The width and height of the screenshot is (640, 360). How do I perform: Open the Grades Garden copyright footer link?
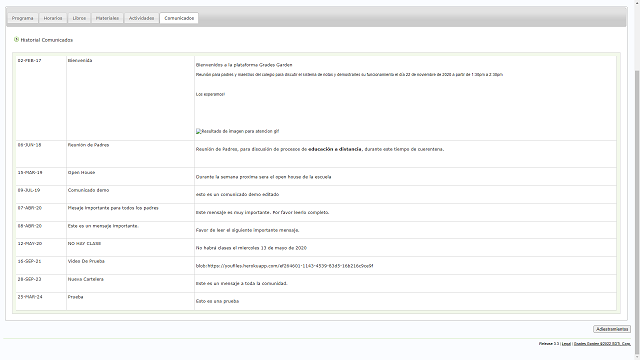(602, 344)
